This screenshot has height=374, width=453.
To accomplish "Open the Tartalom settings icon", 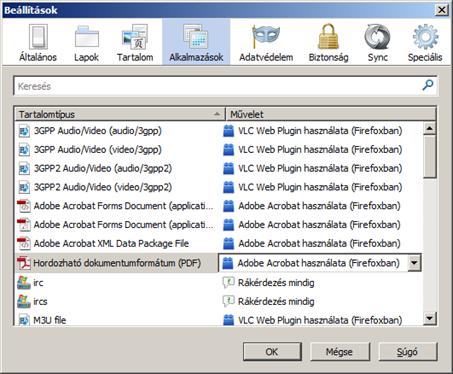I will 135,37.
